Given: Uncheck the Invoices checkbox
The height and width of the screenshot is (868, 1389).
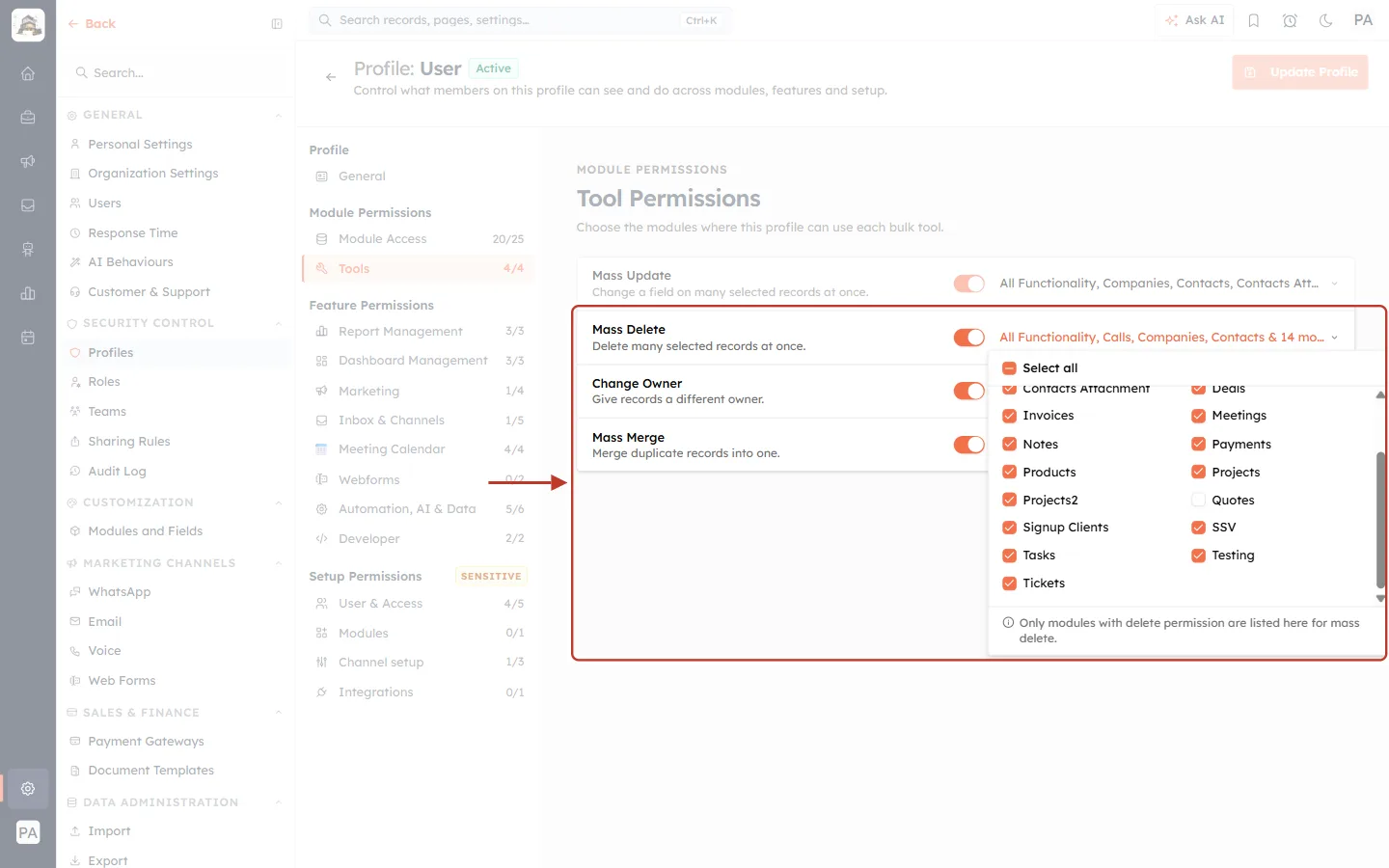Looking at the screenshot, I should [1009, 416].
